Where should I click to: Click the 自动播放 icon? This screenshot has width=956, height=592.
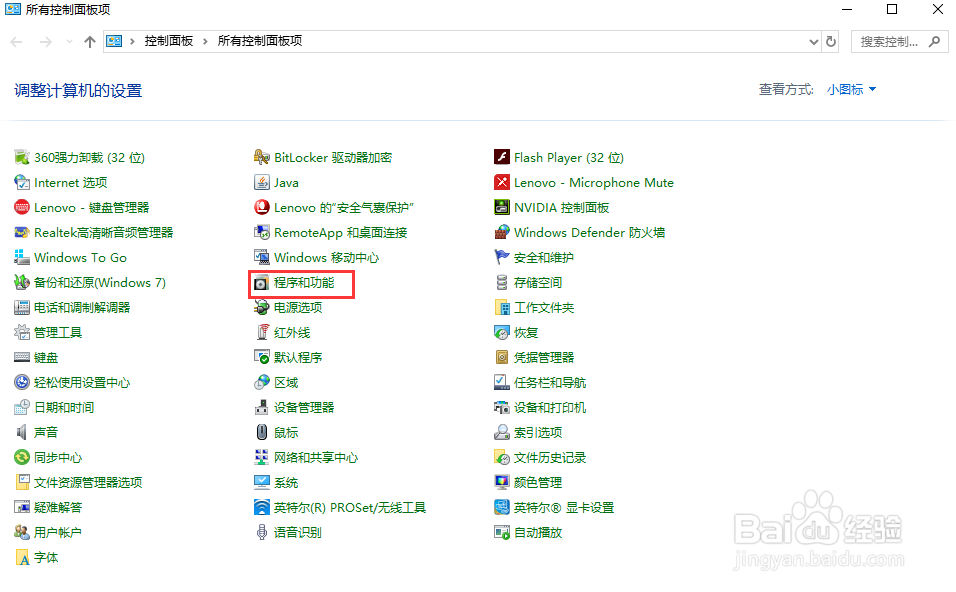tap(501, 532)
